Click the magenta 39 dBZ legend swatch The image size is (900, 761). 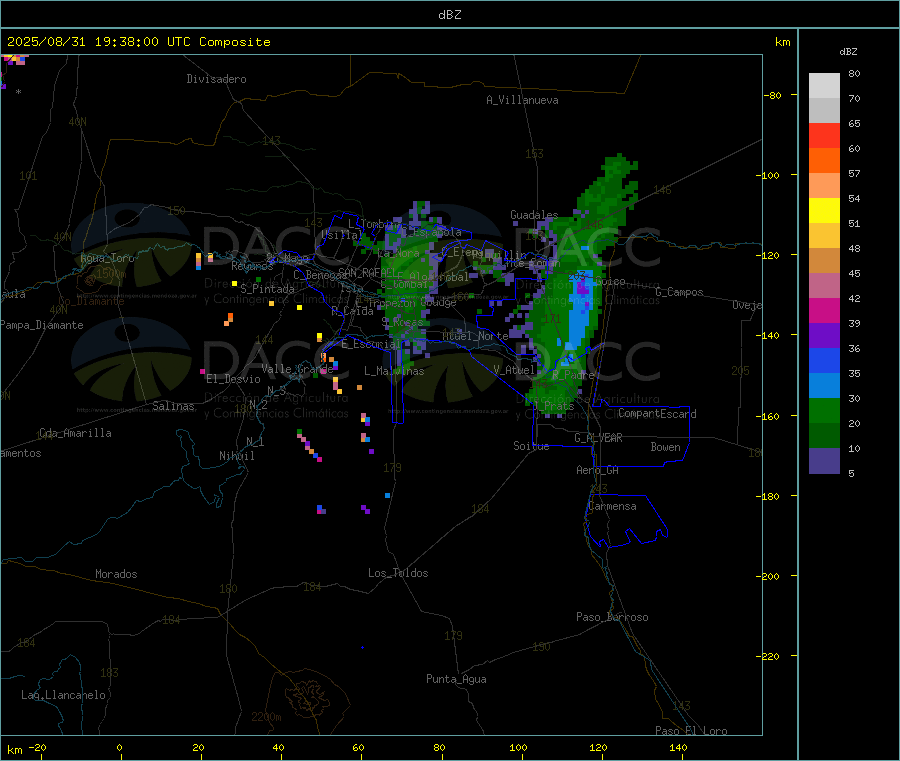pos(824,310)
